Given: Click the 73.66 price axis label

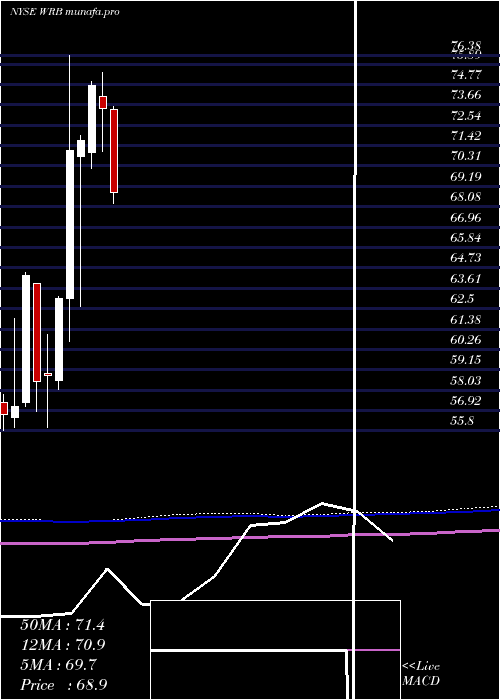Looking at the screenshot, I should pyautogui.click(x=466, y=95).
